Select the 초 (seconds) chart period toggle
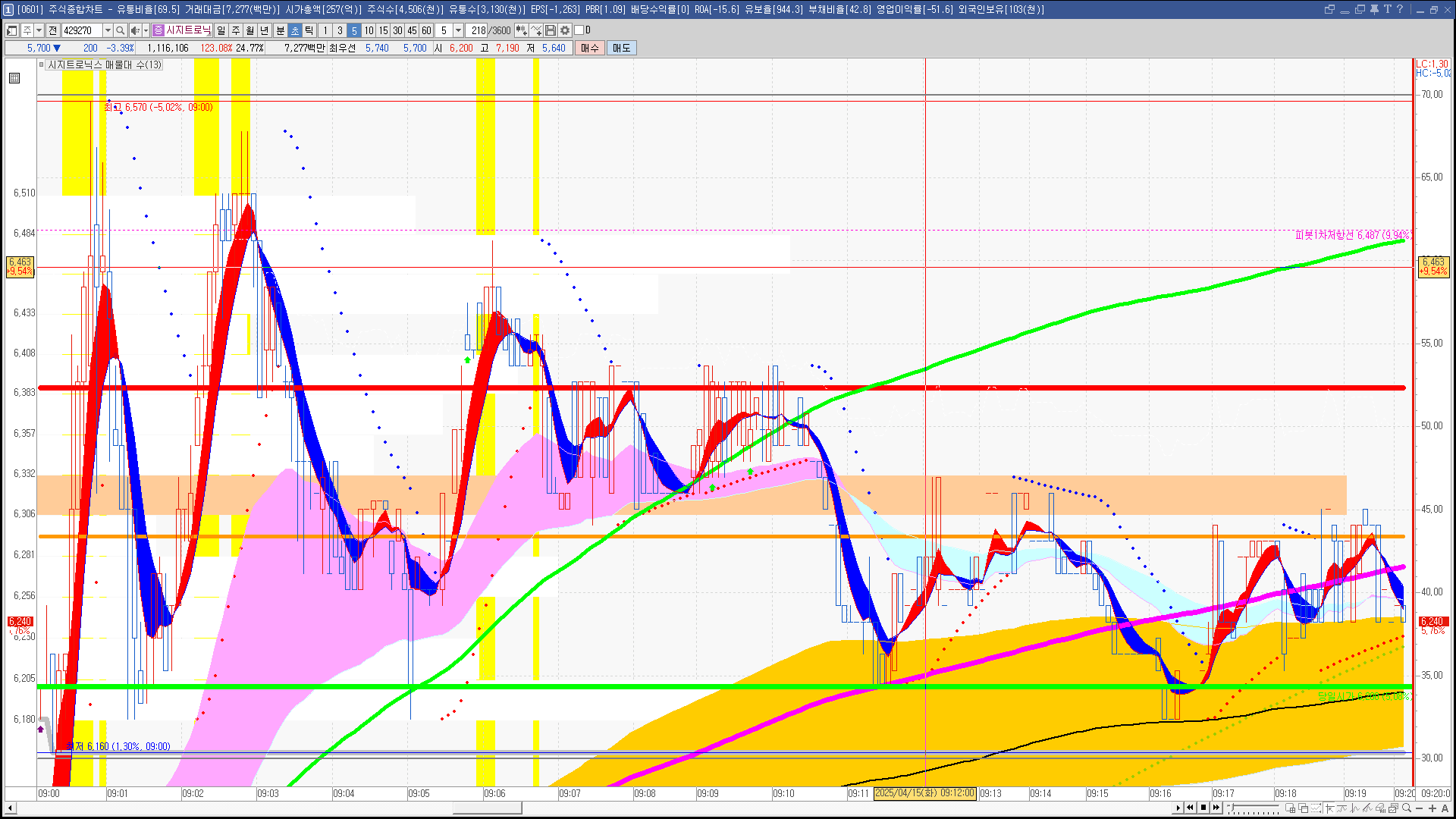The image size is (1456, 819). click(x=295, y=30)
